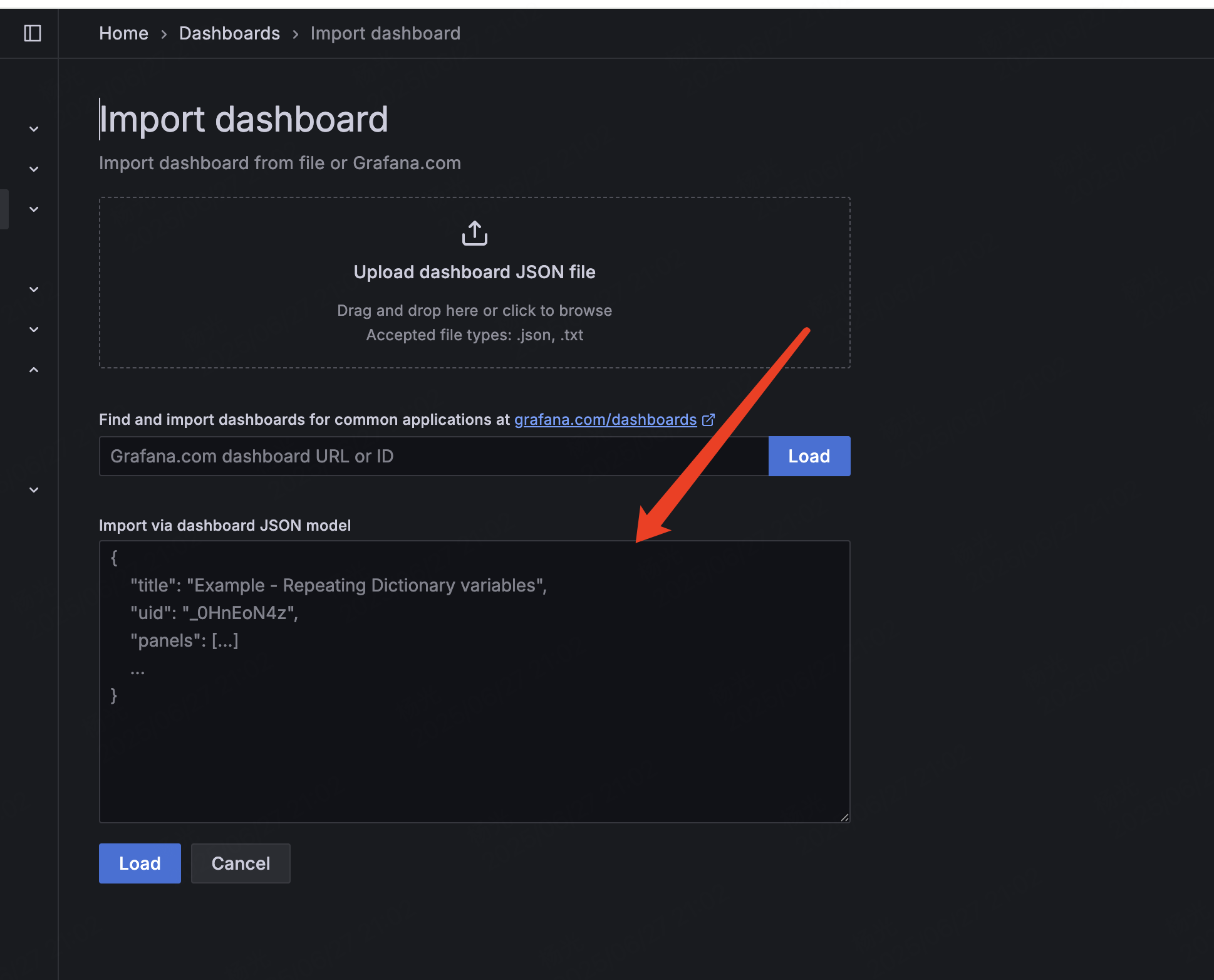
Task: Click Import dashboard breadcrumb text
Action: point(385,33)
